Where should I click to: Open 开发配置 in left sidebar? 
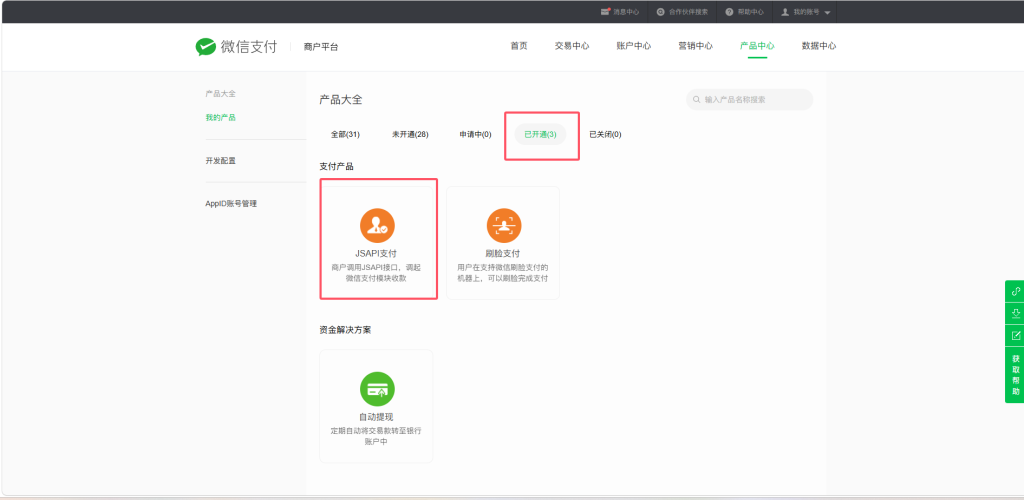click(221, 161)
